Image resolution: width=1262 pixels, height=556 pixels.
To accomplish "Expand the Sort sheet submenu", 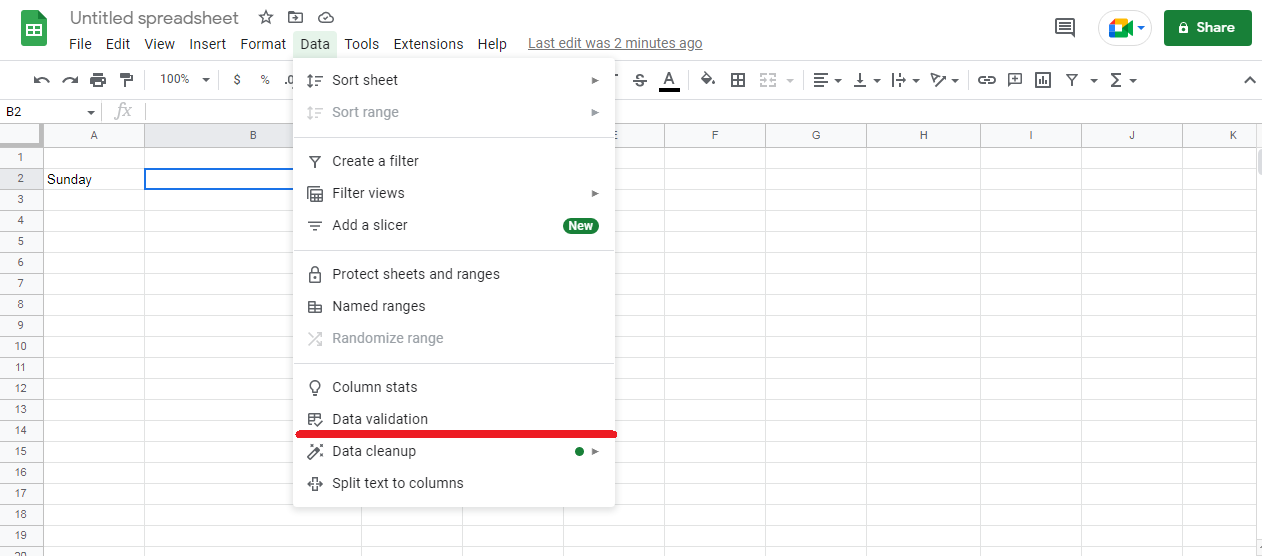I will click(454, 80).
